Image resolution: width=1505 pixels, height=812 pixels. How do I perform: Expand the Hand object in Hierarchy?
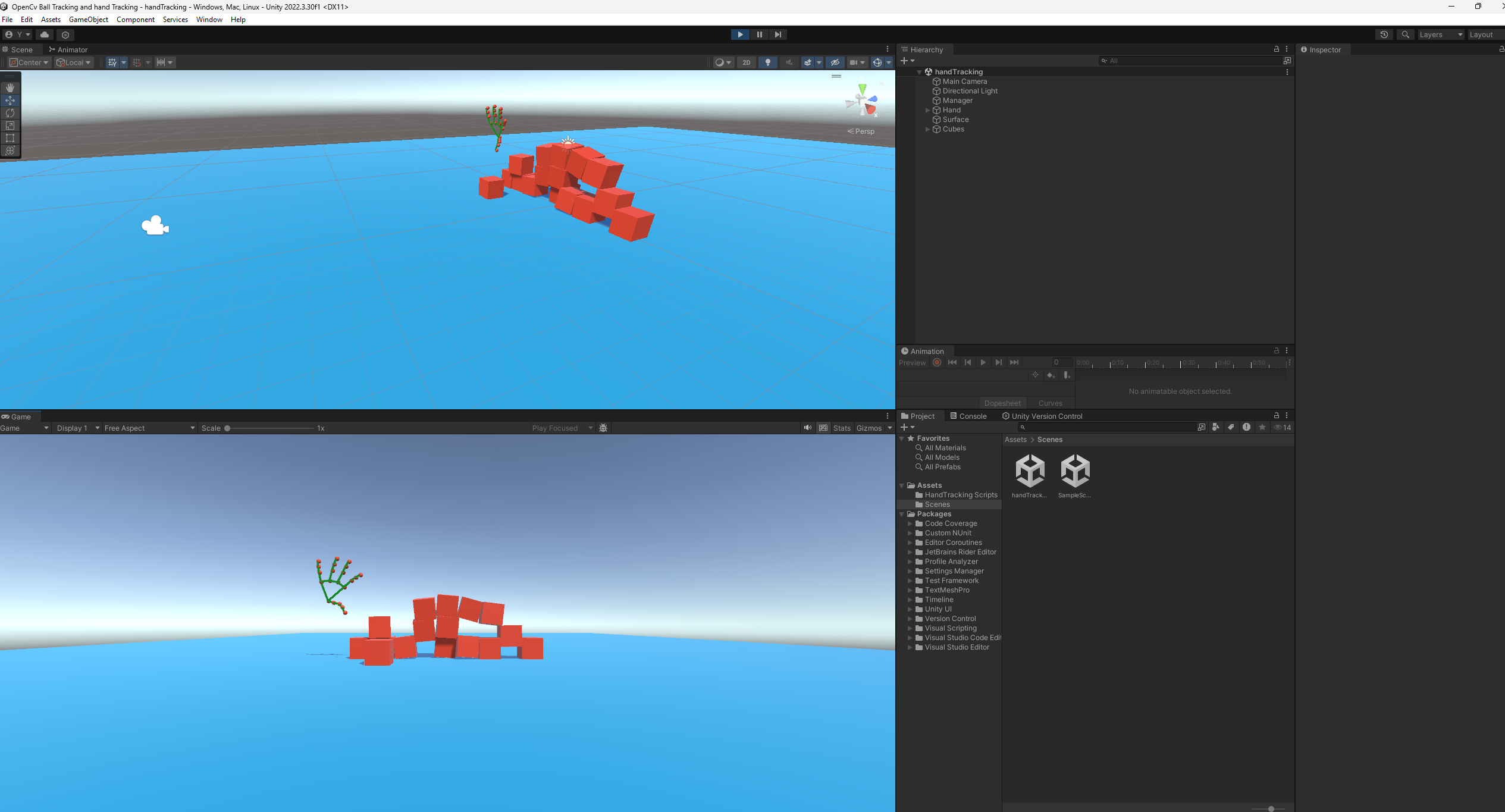[927, 110]
